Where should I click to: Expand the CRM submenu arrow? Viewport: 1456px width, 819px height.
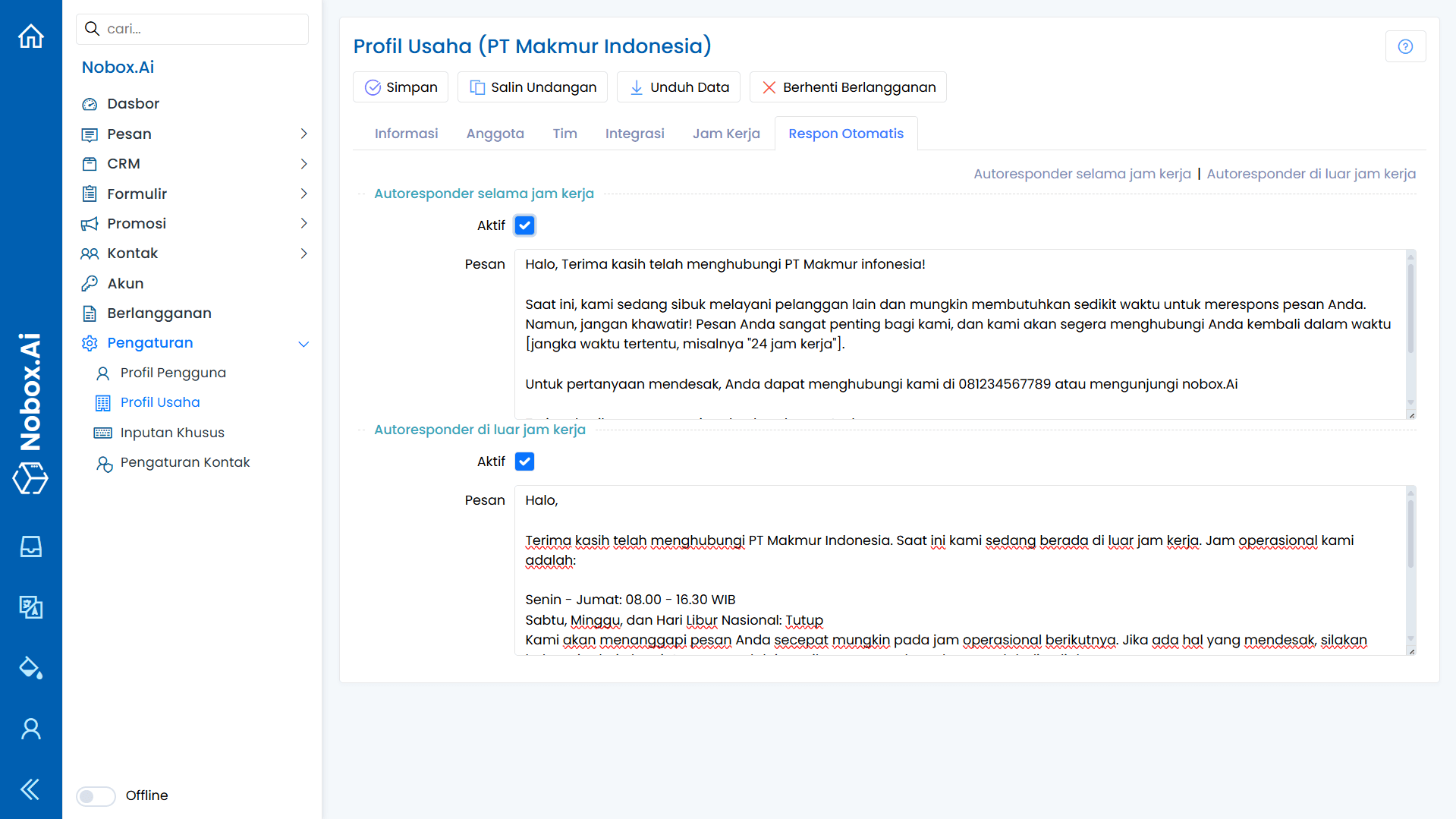[304, 164]
